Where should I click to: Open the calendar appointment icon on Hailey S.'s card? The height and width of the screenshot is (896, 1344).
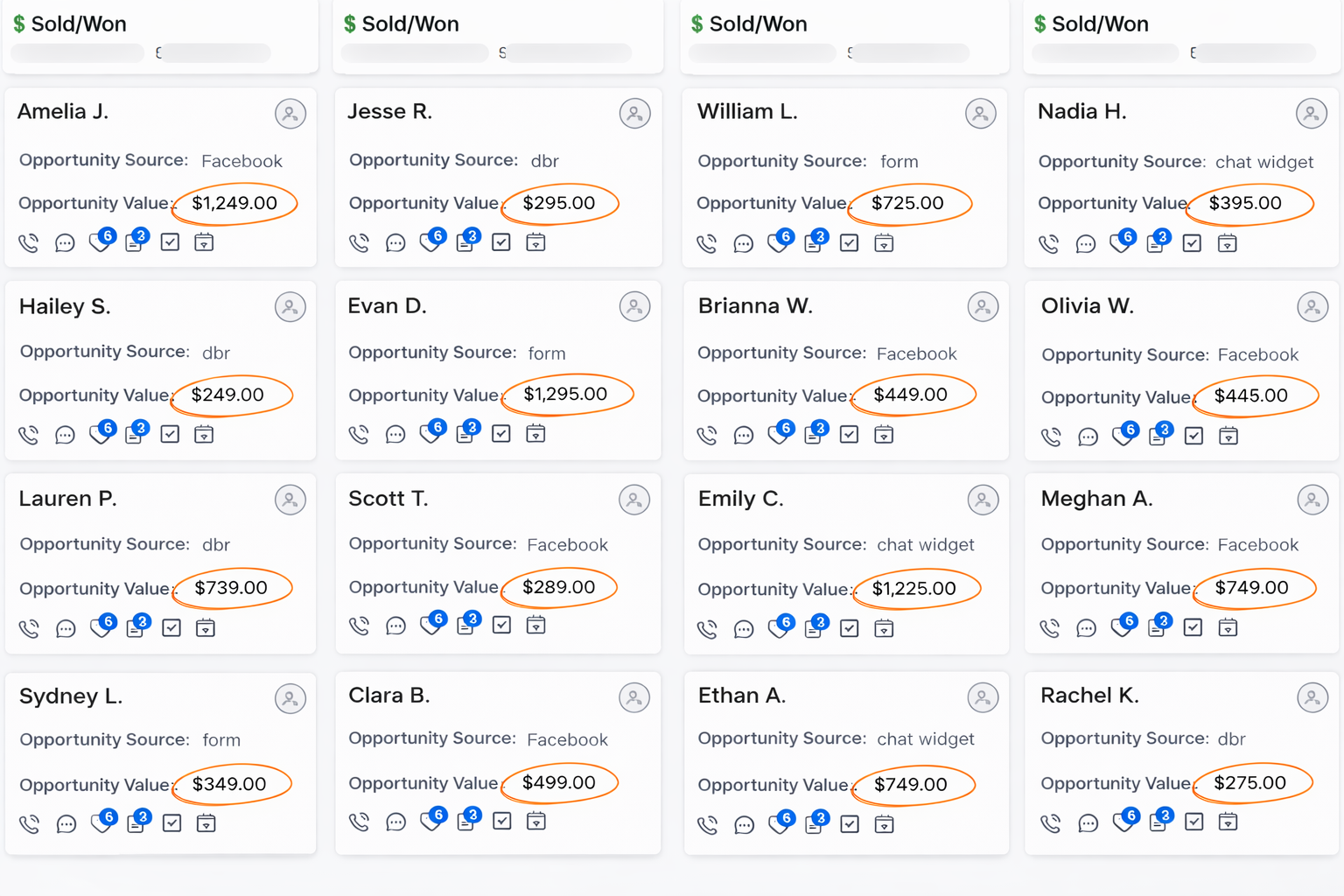tap(204, 435)
